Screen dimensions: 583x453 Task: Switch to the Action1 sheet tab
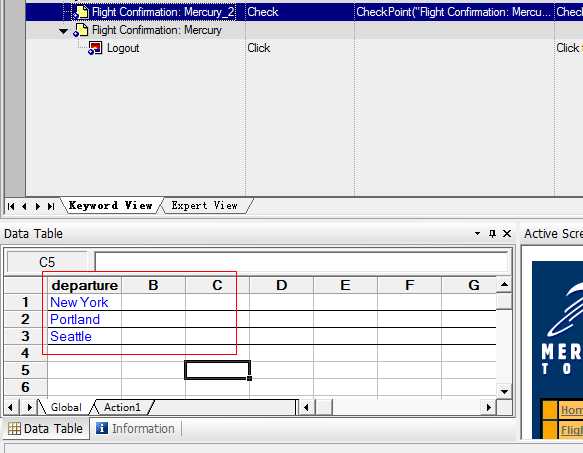point(122,407)
